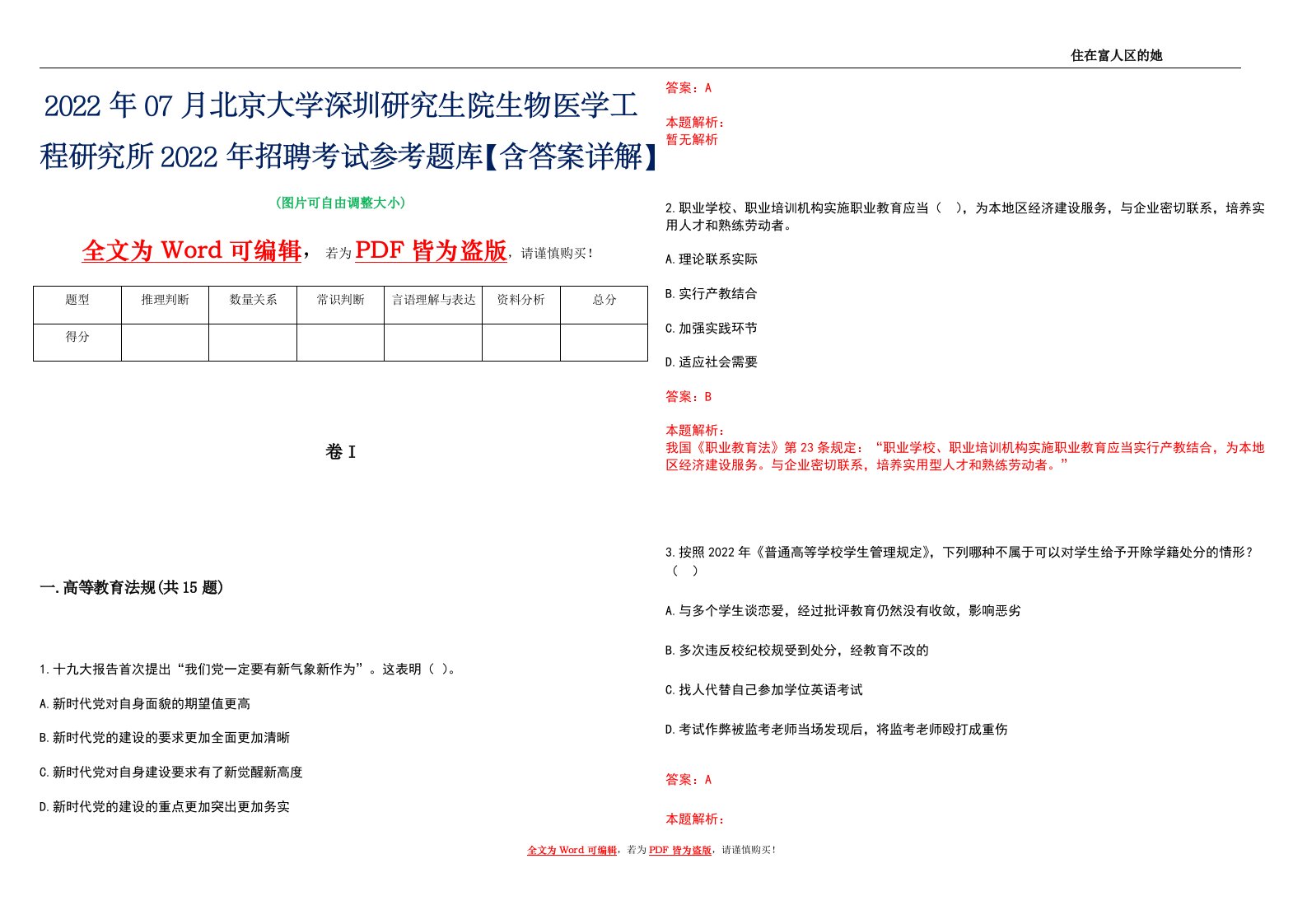
Task: Select option A 新时代党对自身面貌的期望值更高
Action: [x=145, y=703]
